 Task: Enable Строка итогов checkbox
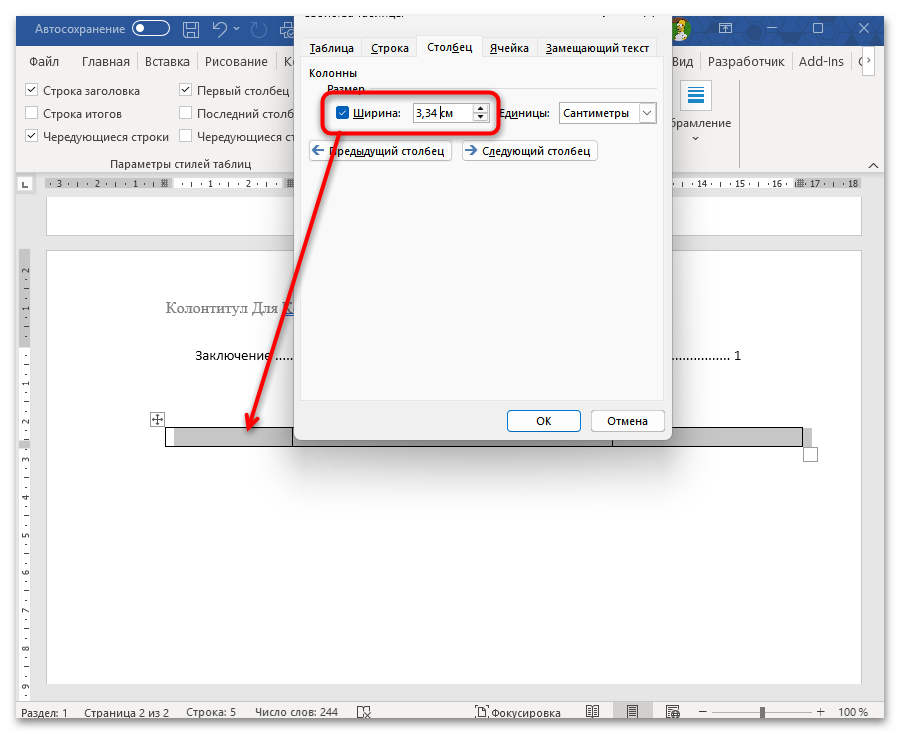click(32, 113)
